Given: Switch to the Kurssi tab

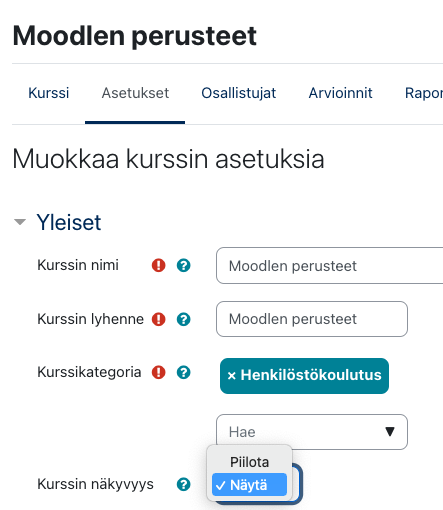Looking at the screenshot, I should tap(49, 93).
